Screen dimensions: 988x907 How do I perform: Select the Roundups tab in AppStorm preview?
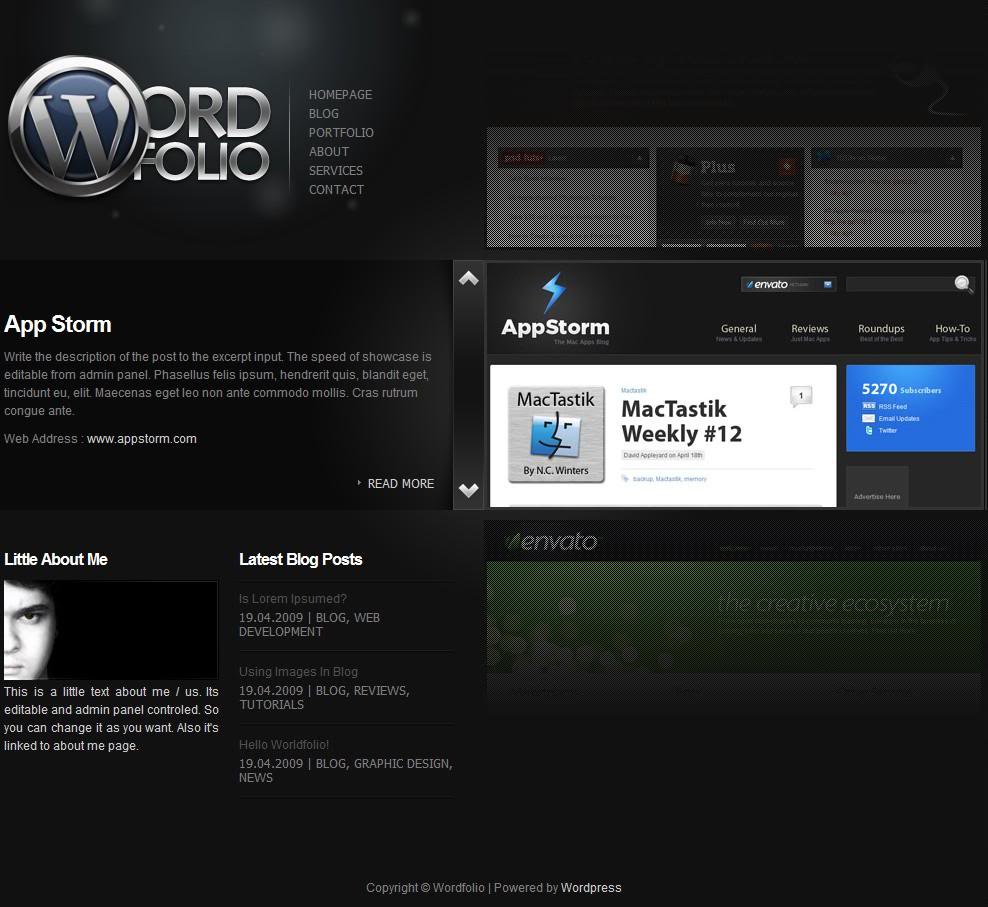(881, 332)
